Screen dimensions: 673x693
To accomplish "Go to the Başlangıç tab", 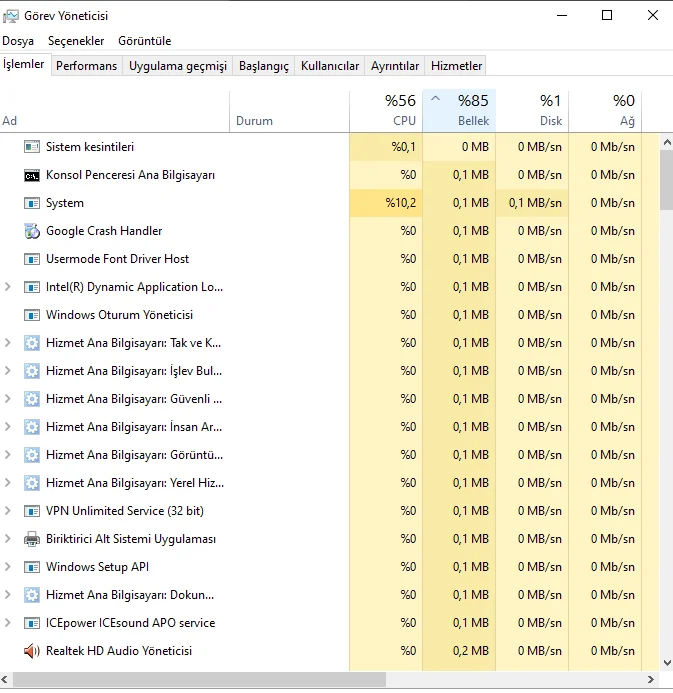I will [x=263, y=66].
